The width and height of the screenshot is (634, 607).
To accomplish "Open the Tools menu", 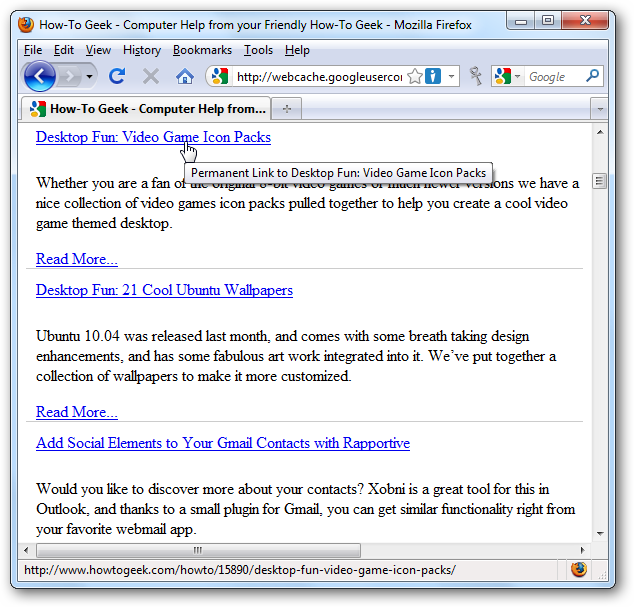I will (258, 50).
